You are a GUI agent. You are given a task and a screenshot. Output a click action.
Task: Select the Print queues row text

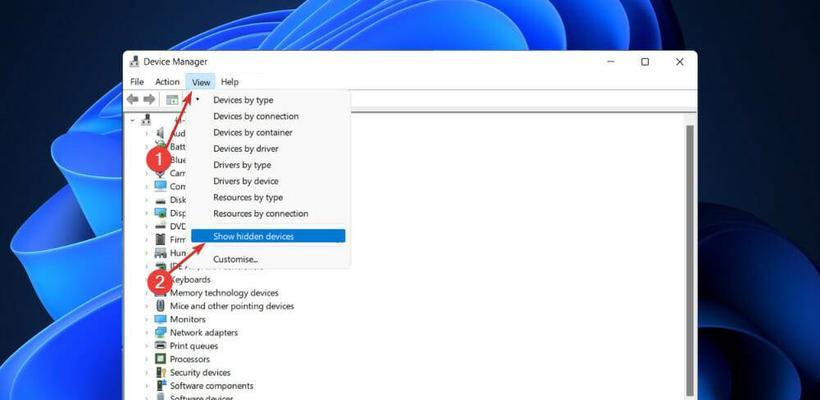193,346
